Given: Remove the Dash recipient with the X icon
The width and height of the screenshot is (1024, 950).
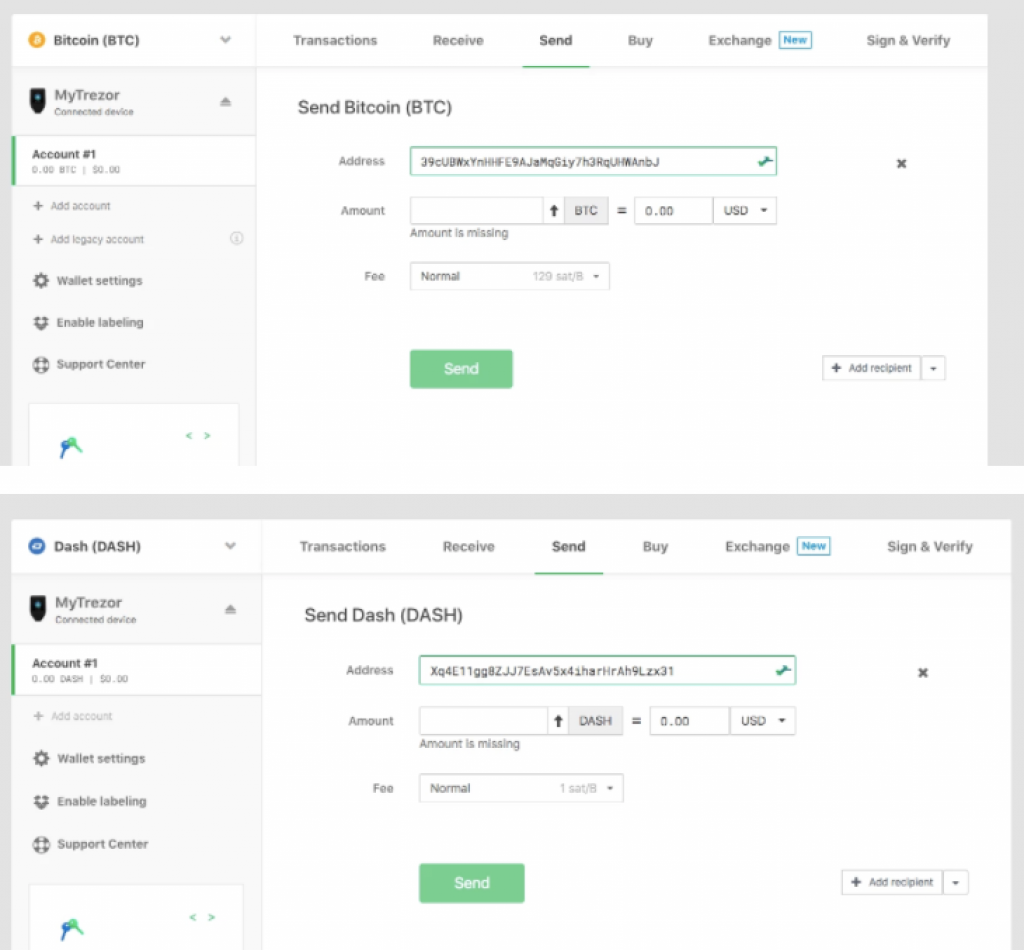Looking at the screenshot, I should pyautogui.click(x=923, y=673).
